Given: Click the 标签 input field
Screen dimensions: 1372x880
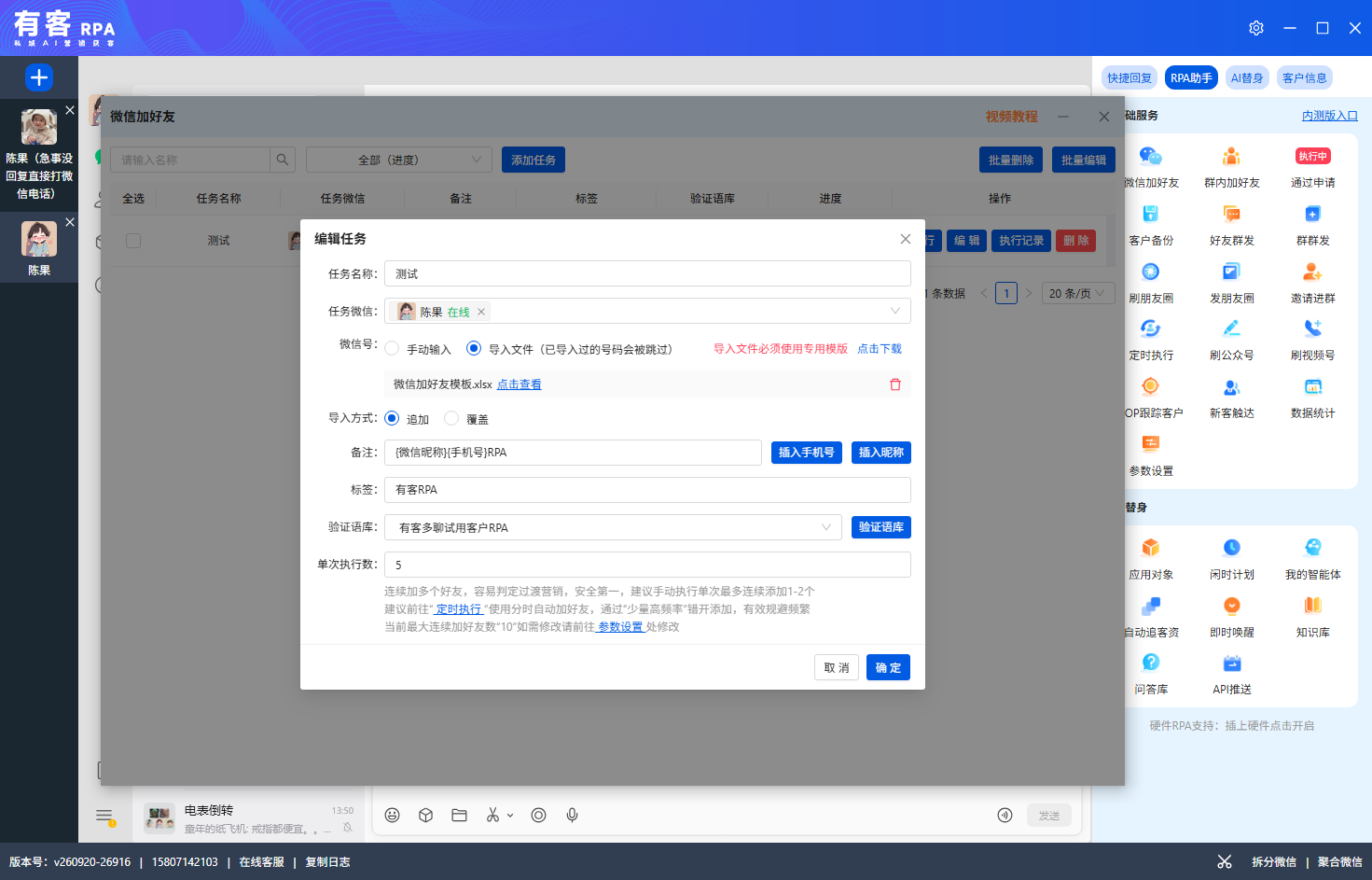Looking at the screenshot, I should click(647, 490).
